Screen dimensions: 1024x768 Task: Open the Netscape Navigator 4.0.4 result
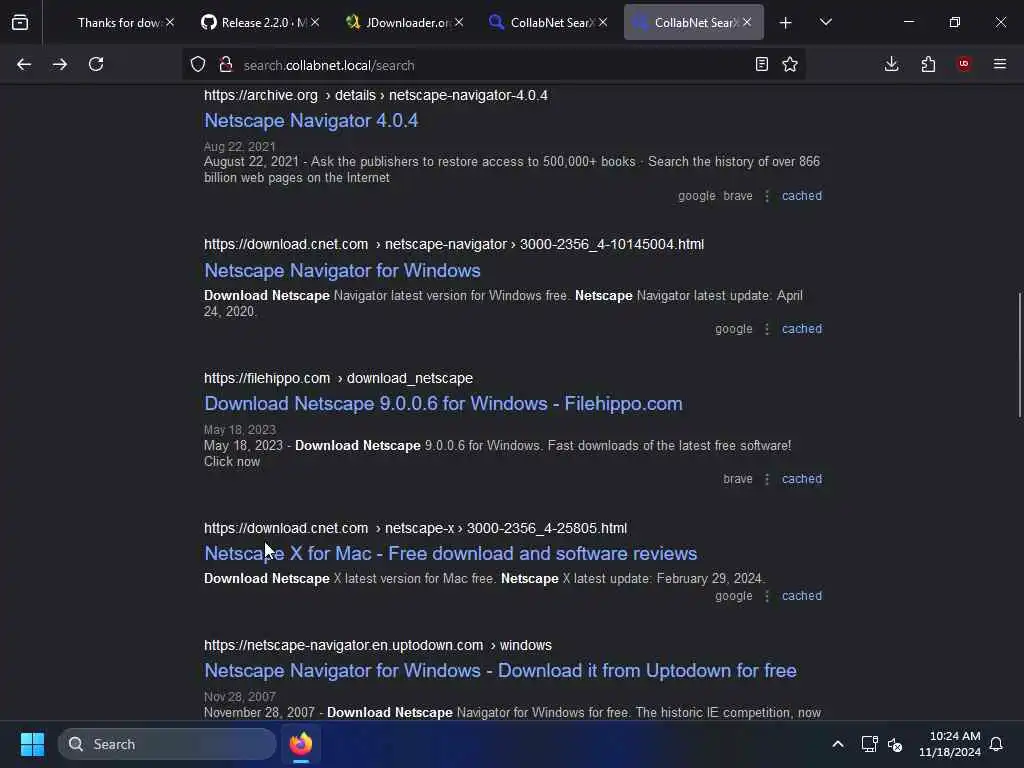pos(312,120)
